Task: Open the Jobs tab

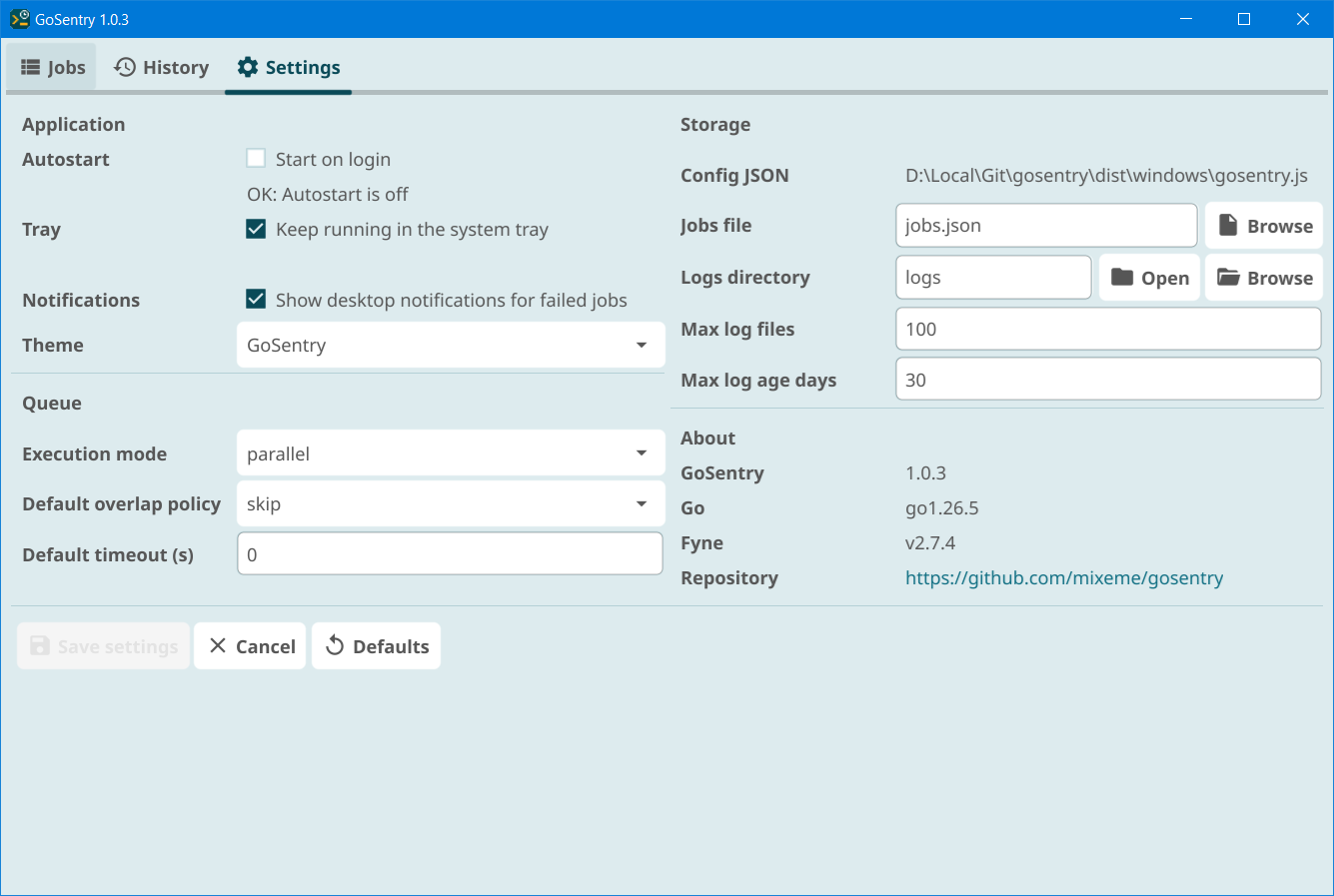Action: click(52, 67)
